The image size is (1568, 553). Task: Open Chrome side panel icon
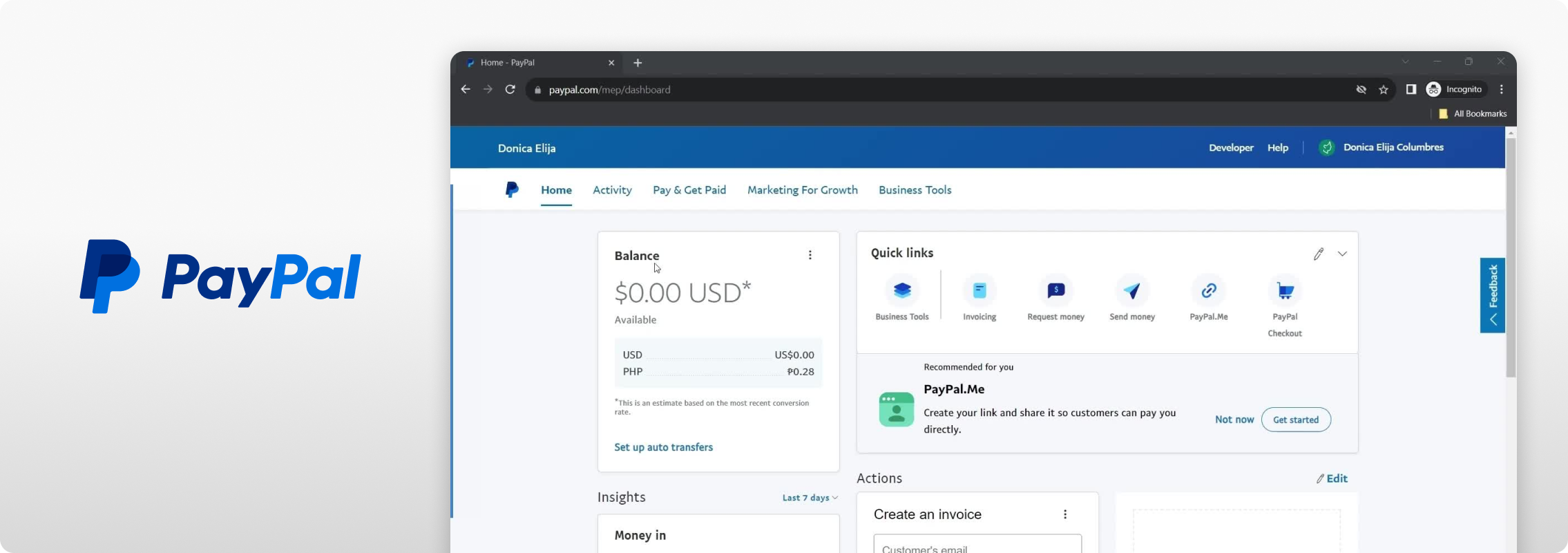(1411, 89)
